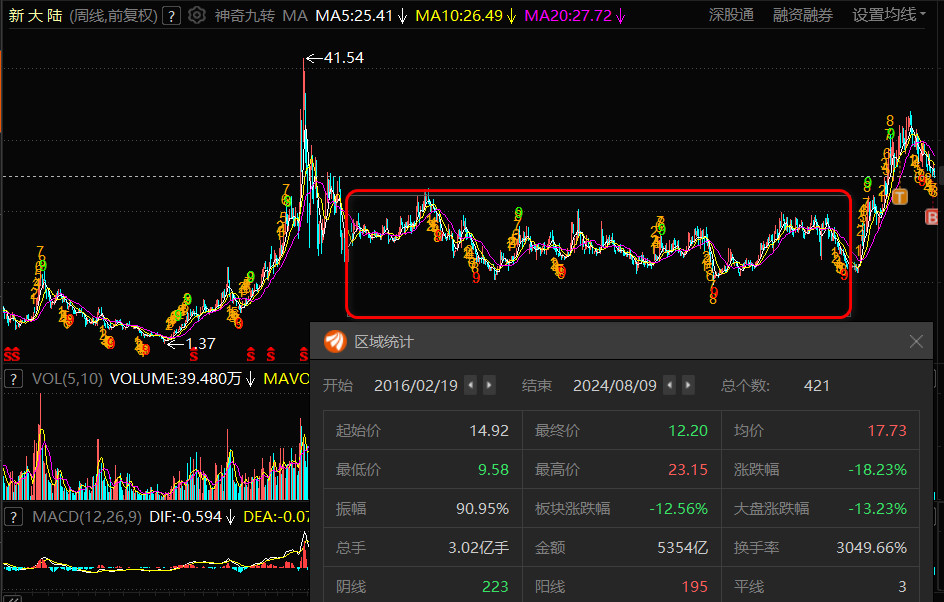Click the 涨跌幅 value -18.23%
This screenshot has width=944, height=602.
click(877, 470)
